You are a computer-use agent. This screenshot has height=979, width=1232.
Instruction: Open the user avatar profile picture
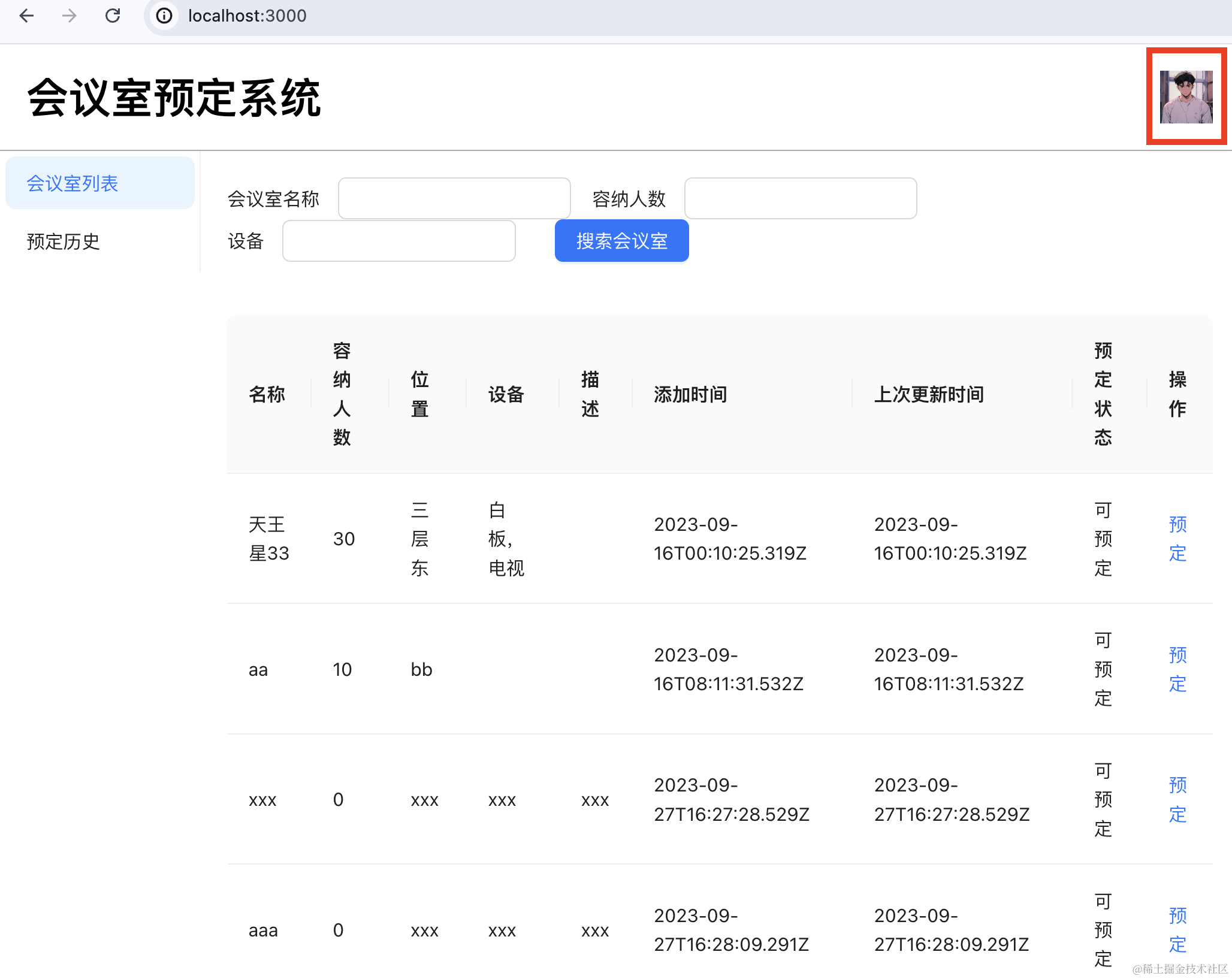[1186, 96]
